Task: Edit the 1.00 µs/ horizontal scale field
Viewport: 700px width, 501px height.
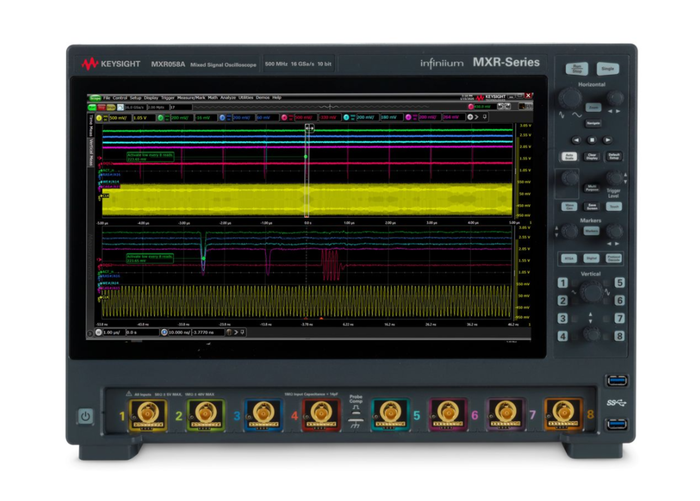Action: coord(113,332)
